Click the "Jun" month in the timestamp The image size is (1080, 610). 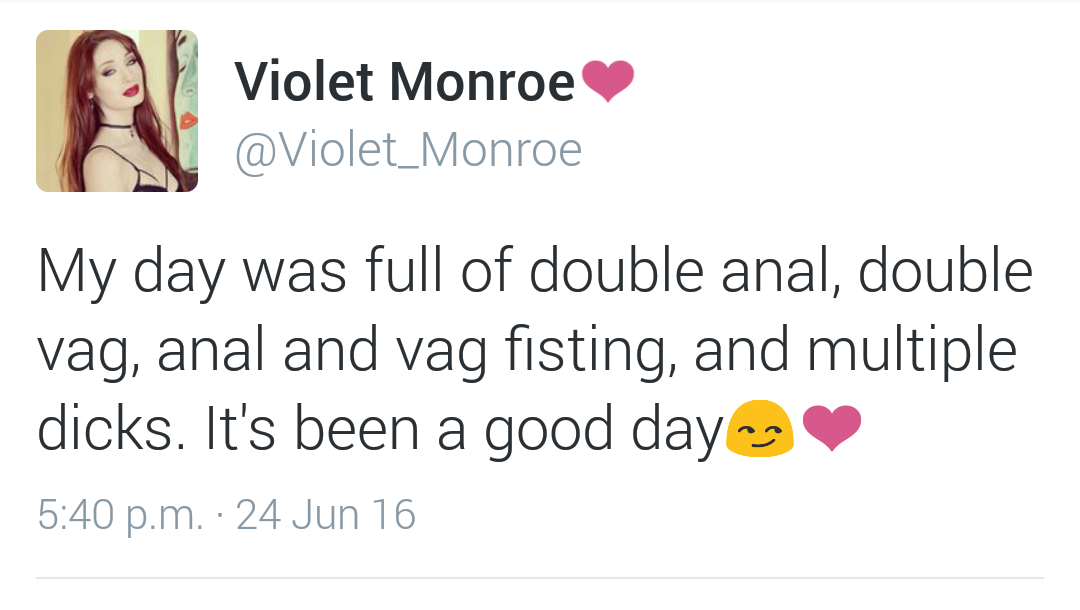[326, 514]
